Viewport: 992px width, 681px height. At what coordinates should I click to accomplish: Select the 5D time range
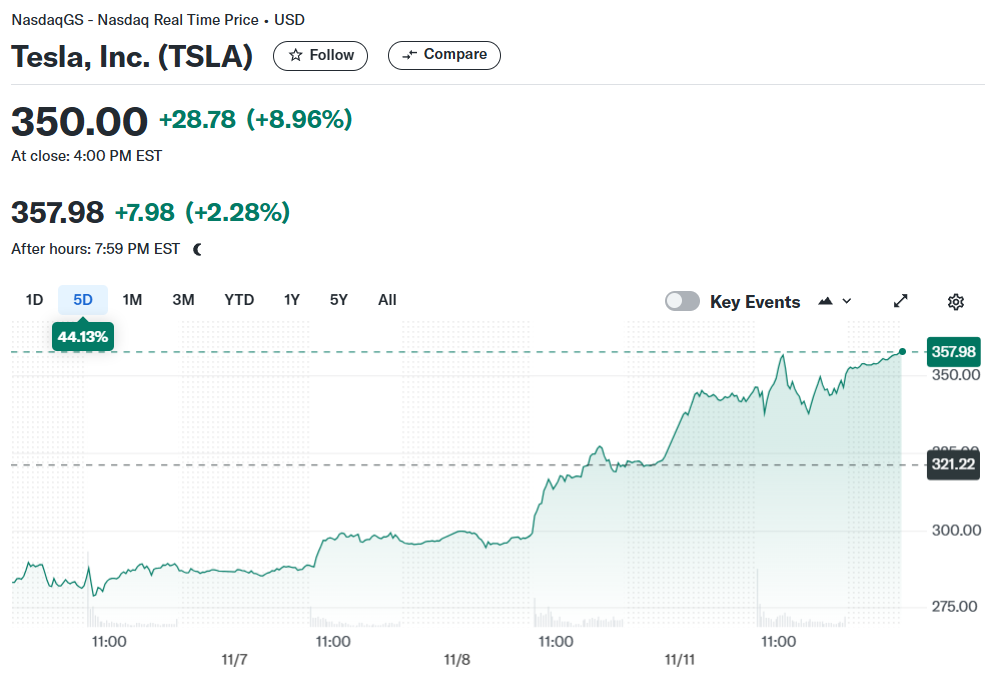coord(83,300)
